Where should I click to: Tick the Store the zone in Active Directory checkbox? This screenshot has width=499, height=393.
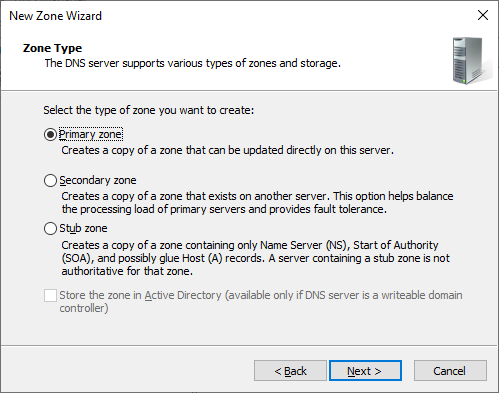click(50, 295)
